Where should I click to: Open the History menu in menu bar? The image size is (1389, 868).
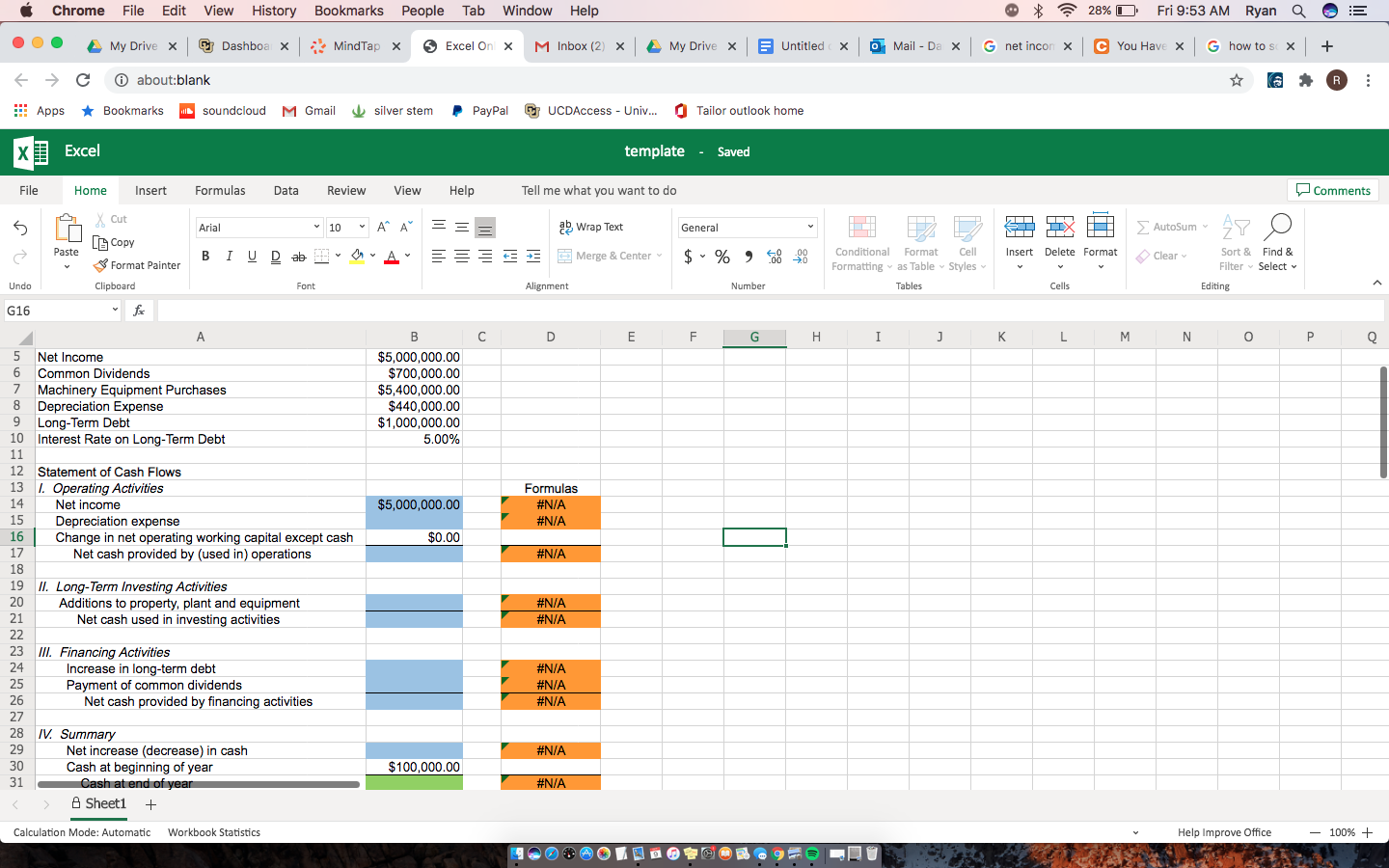pyautogui.click(x=274, y=11)
